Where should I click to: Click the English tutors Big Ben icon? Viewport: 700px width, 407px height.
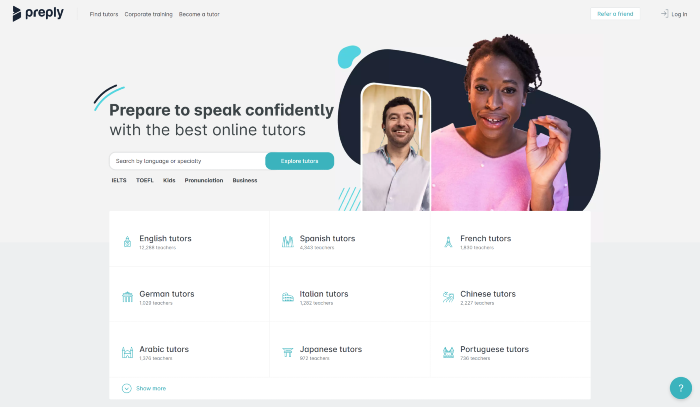127,241
